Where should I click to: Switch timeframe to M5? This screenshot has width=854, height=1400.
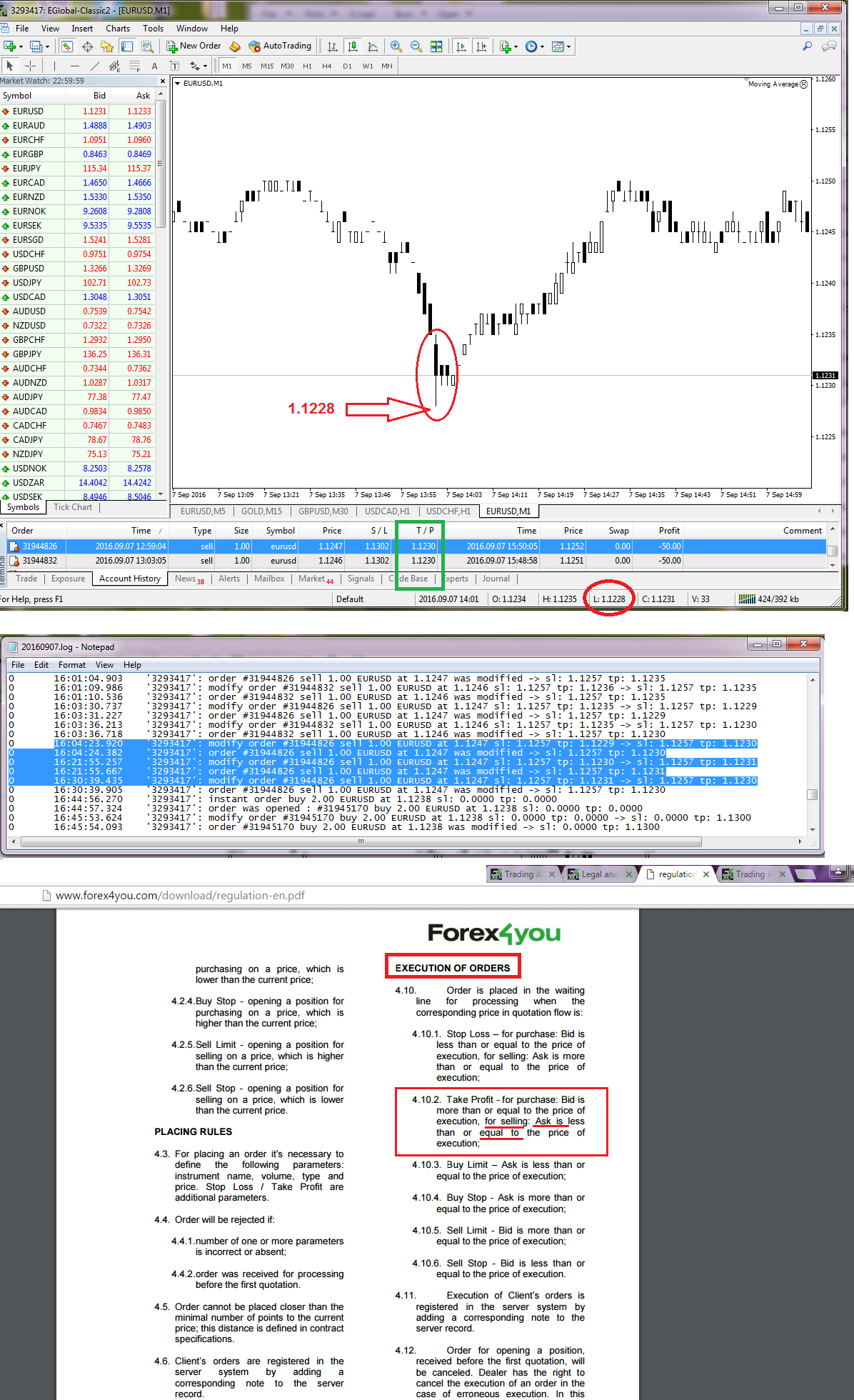tap(247, 66)
